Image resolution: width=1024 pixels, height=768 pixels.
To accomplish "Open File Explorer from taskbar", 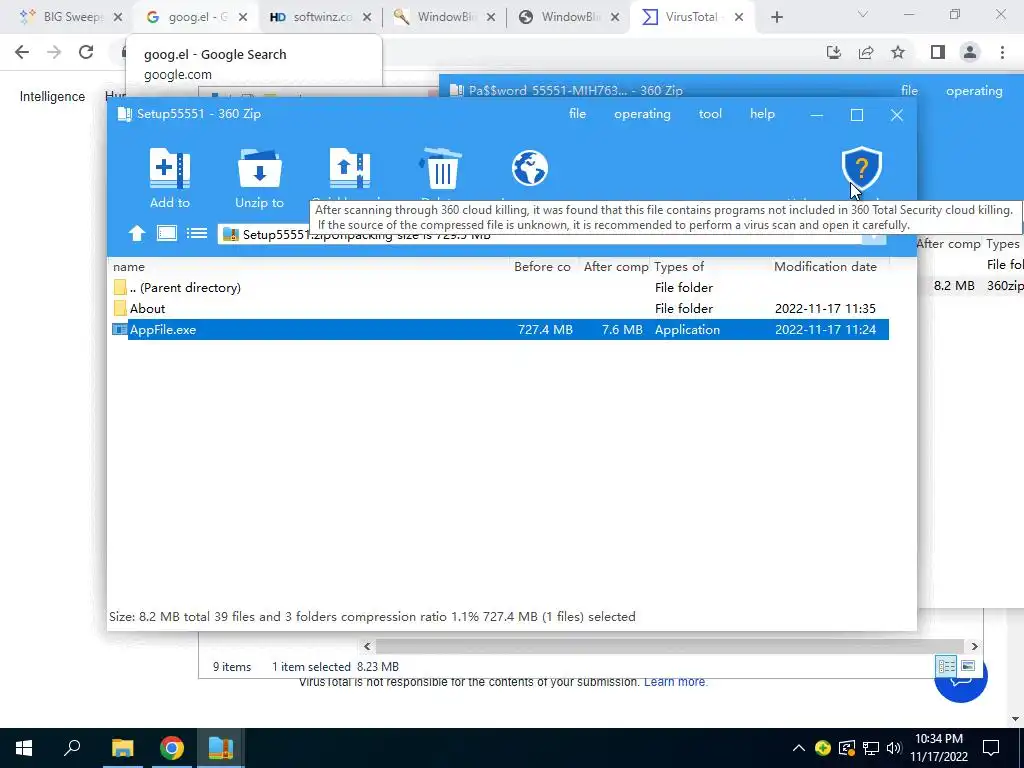I will [x=122, y=748].
